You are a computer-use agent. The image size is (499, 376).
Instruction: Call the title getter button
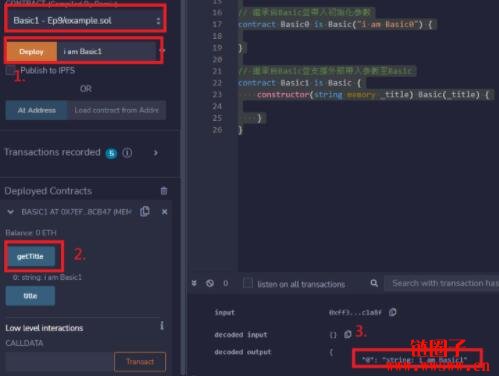coord(30,296)
